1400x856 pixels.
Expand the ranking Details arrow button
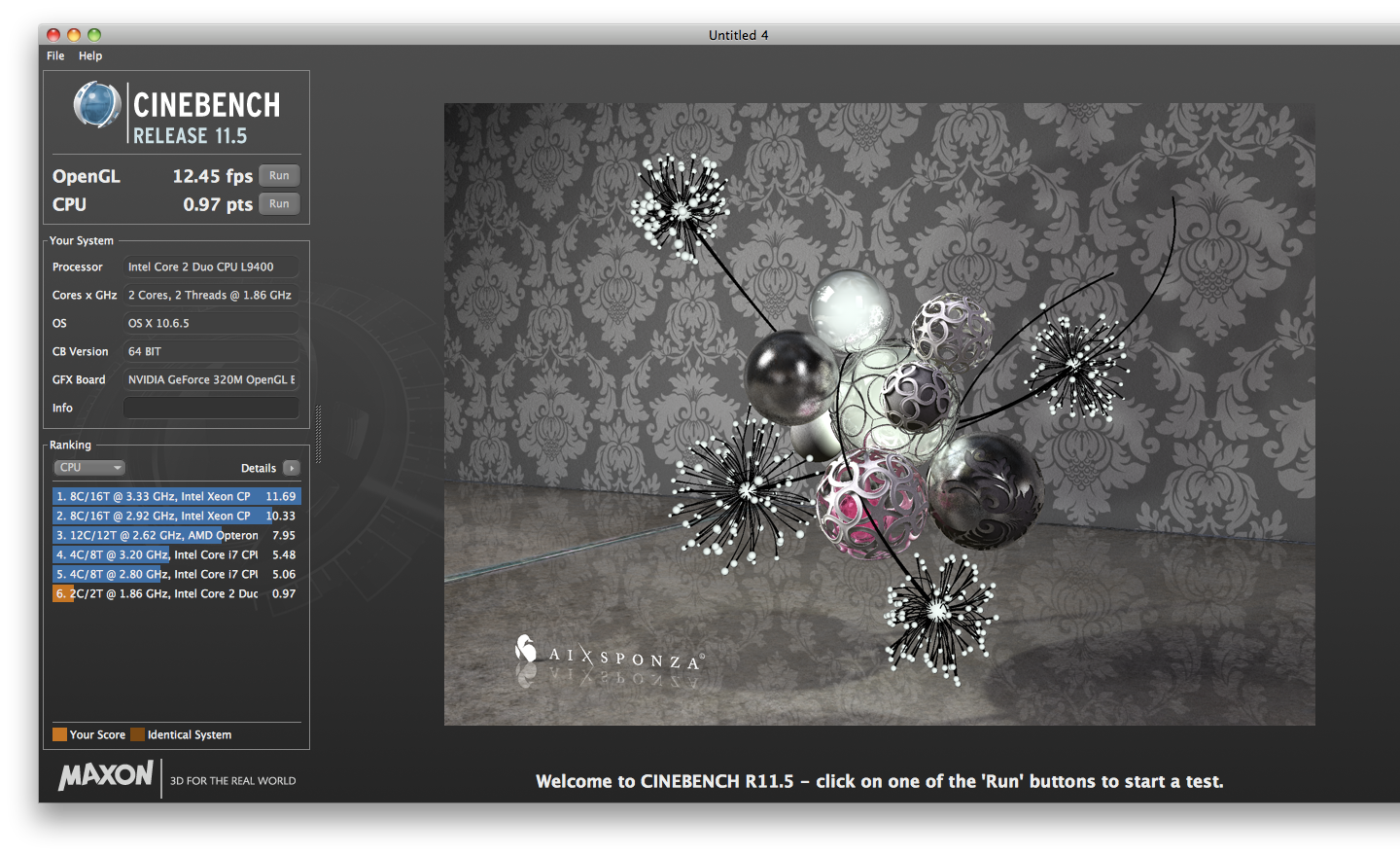click(x=292, y=468)
